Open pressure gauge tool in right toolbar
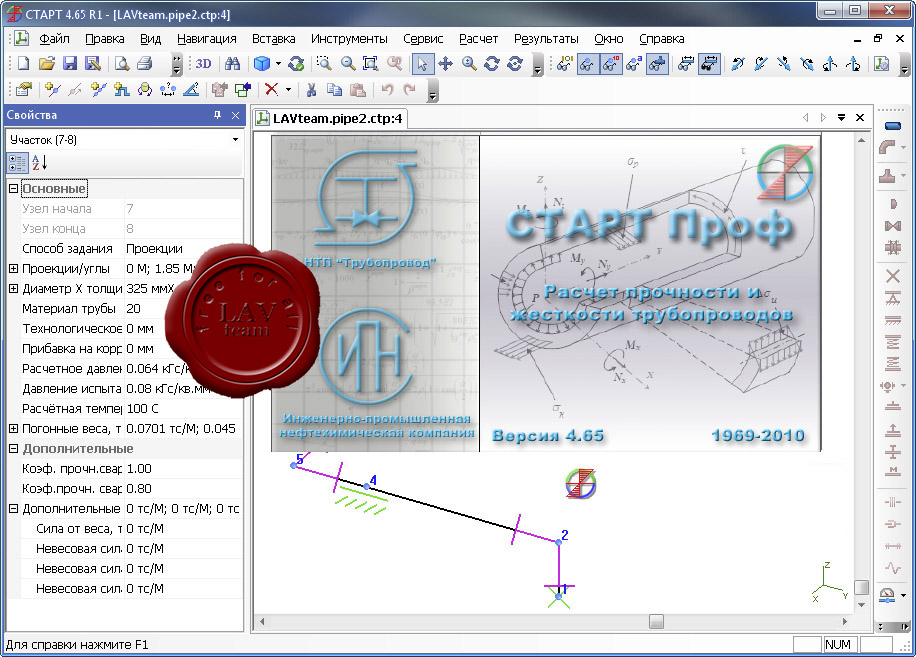The width and height of the screenshot is (916, 657). tap(887, 595)
